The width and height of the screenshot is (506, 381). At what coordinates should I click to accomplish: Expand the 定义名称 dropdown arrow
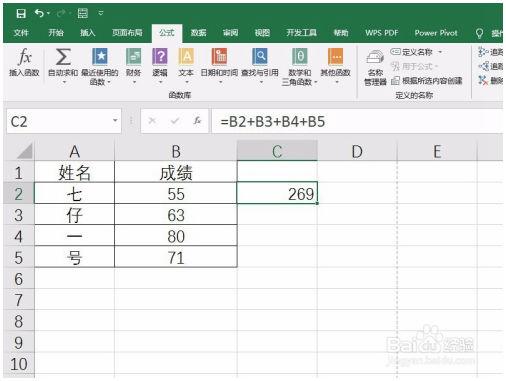(x=440, y=52)
